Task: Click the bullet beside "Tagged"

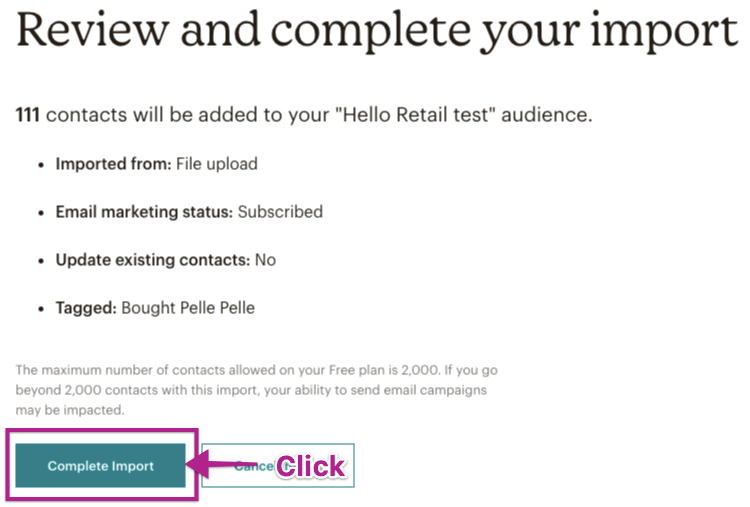Action: 41,309
